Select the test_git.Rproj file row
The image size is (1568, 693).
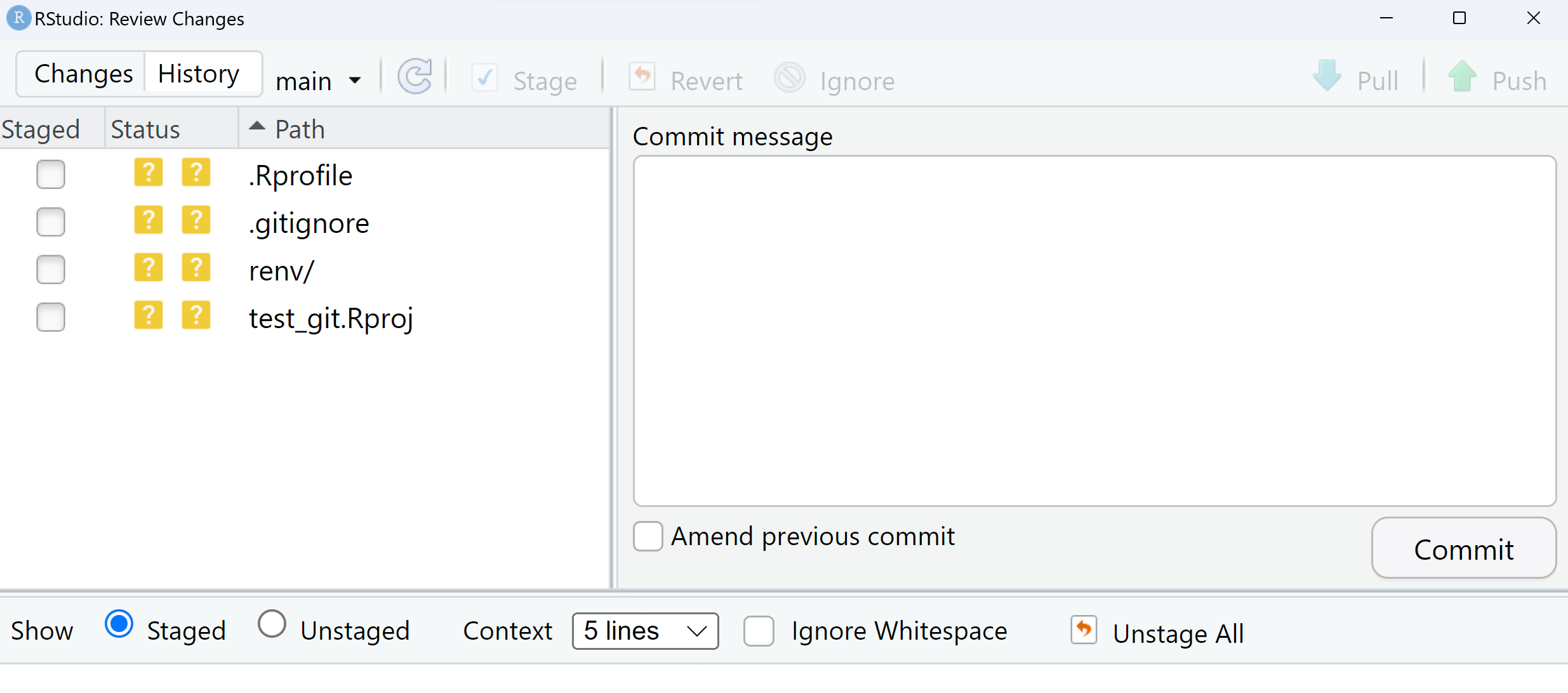click(331, 318)
